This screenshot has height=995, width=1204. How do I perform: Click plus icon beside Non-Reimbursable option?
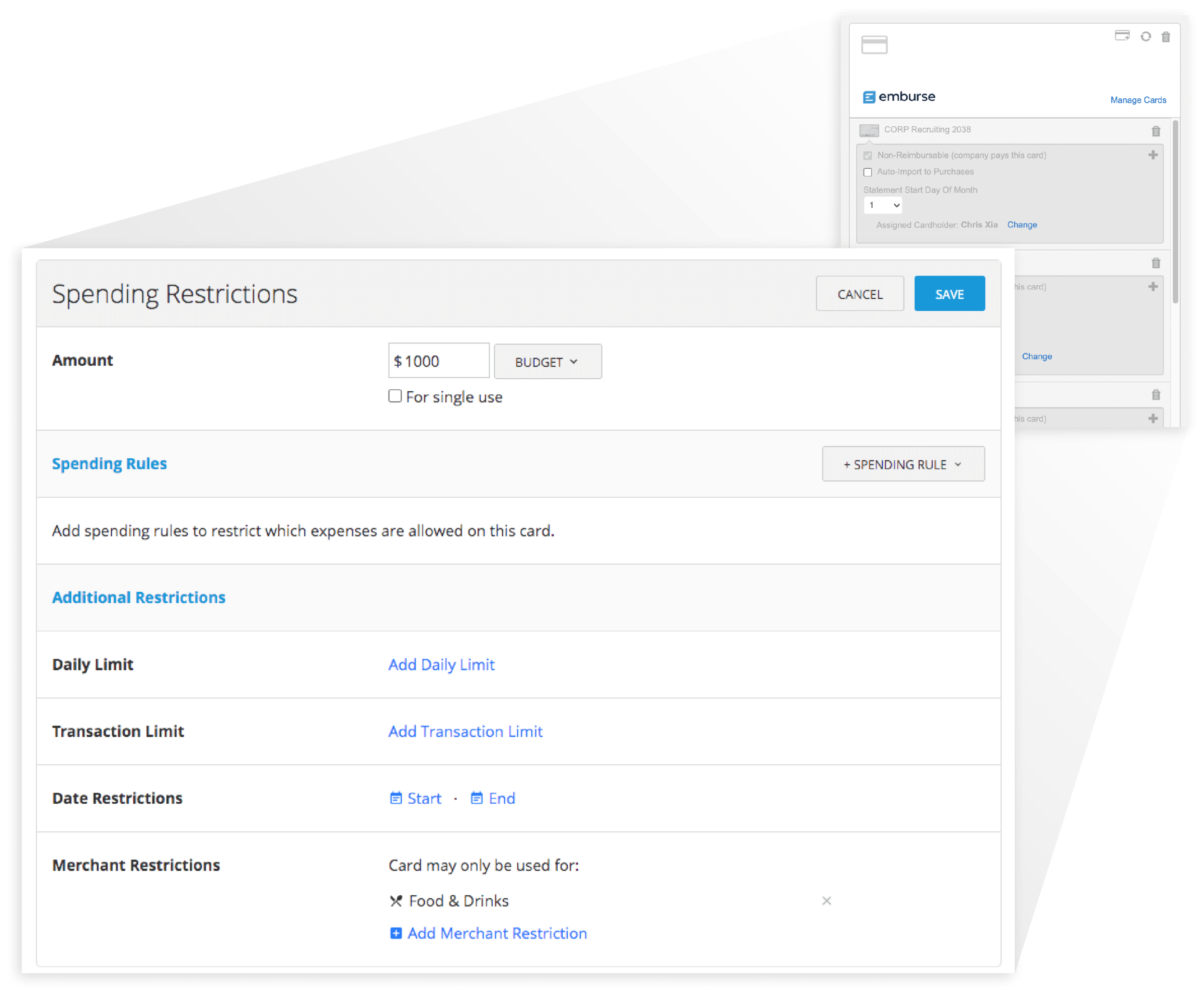tap(1152, 155)
